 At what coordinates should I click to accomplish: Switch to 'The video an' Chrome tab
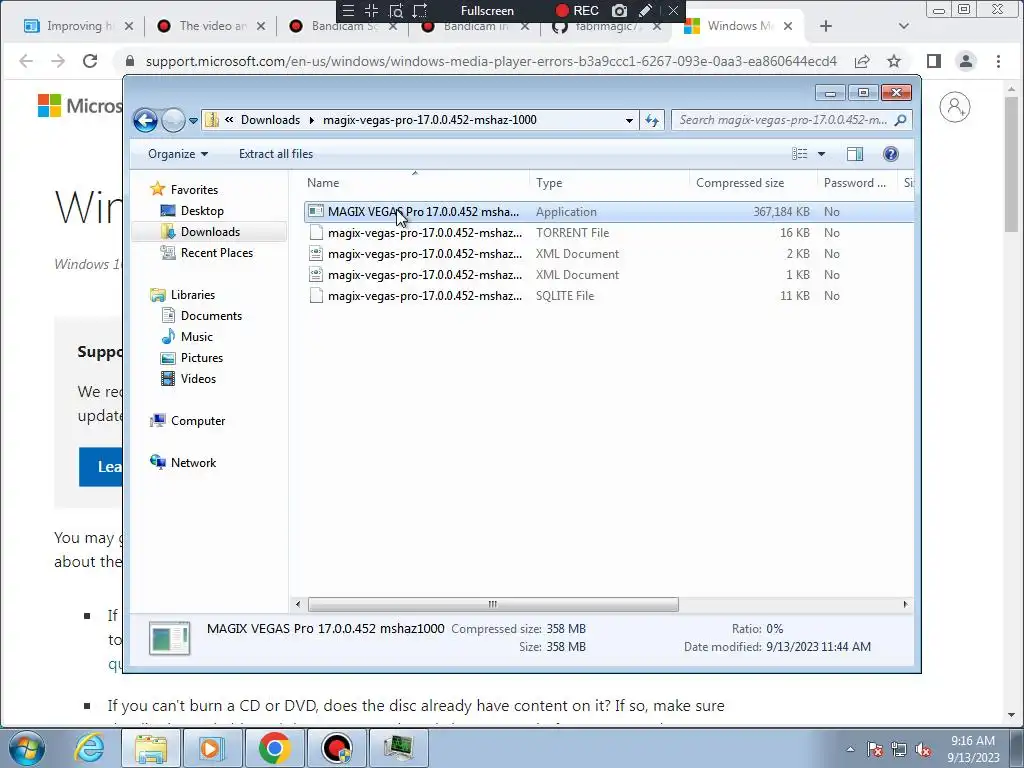tap(212, 26)
